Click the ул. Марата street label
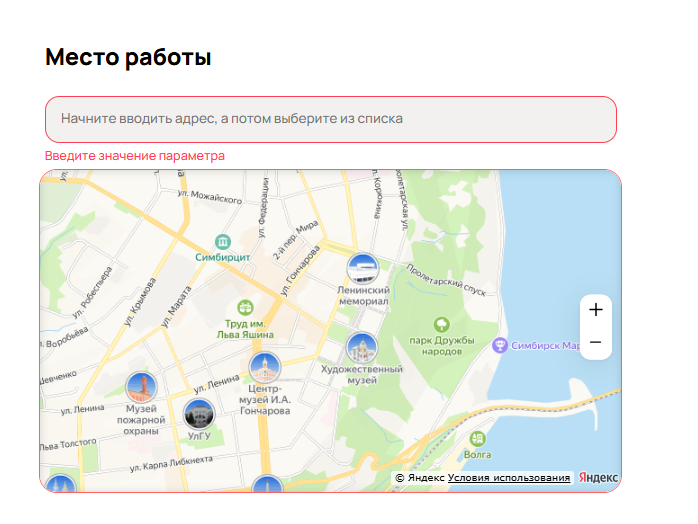 click(x=176, y=307)
